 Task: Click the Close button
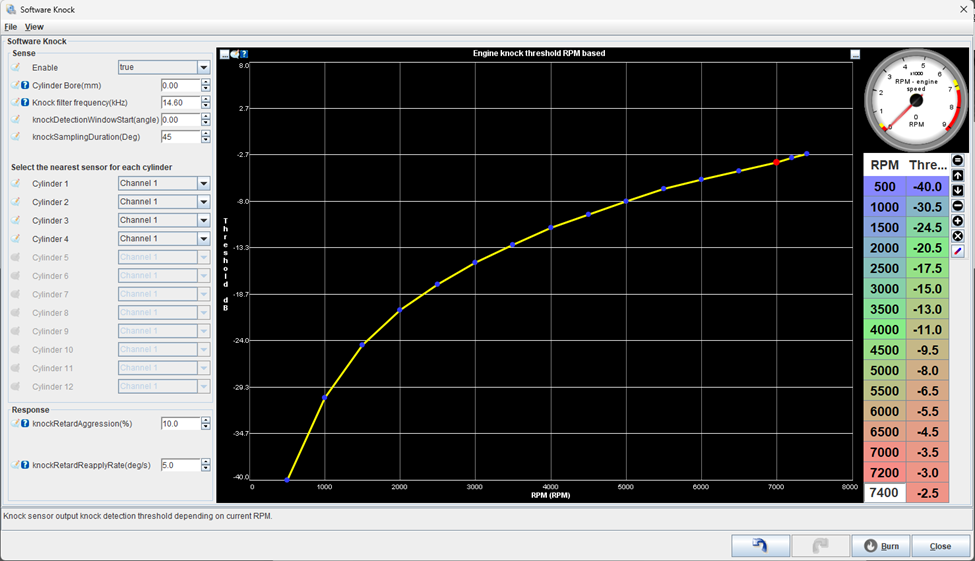pyautogui.click(x=940, y=546)
